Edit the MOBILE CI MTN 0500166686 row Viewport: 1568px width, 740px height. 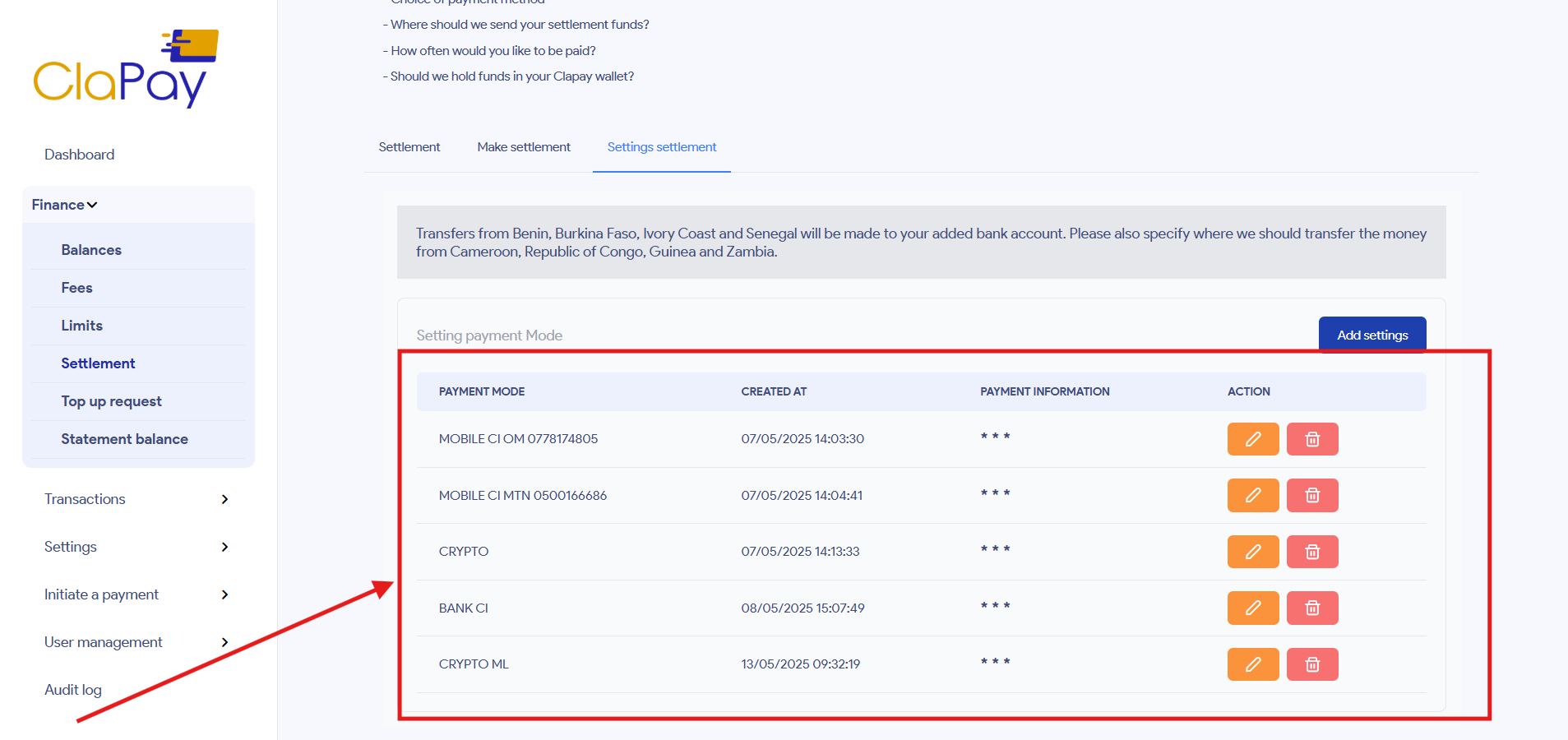pos(1252,496)
